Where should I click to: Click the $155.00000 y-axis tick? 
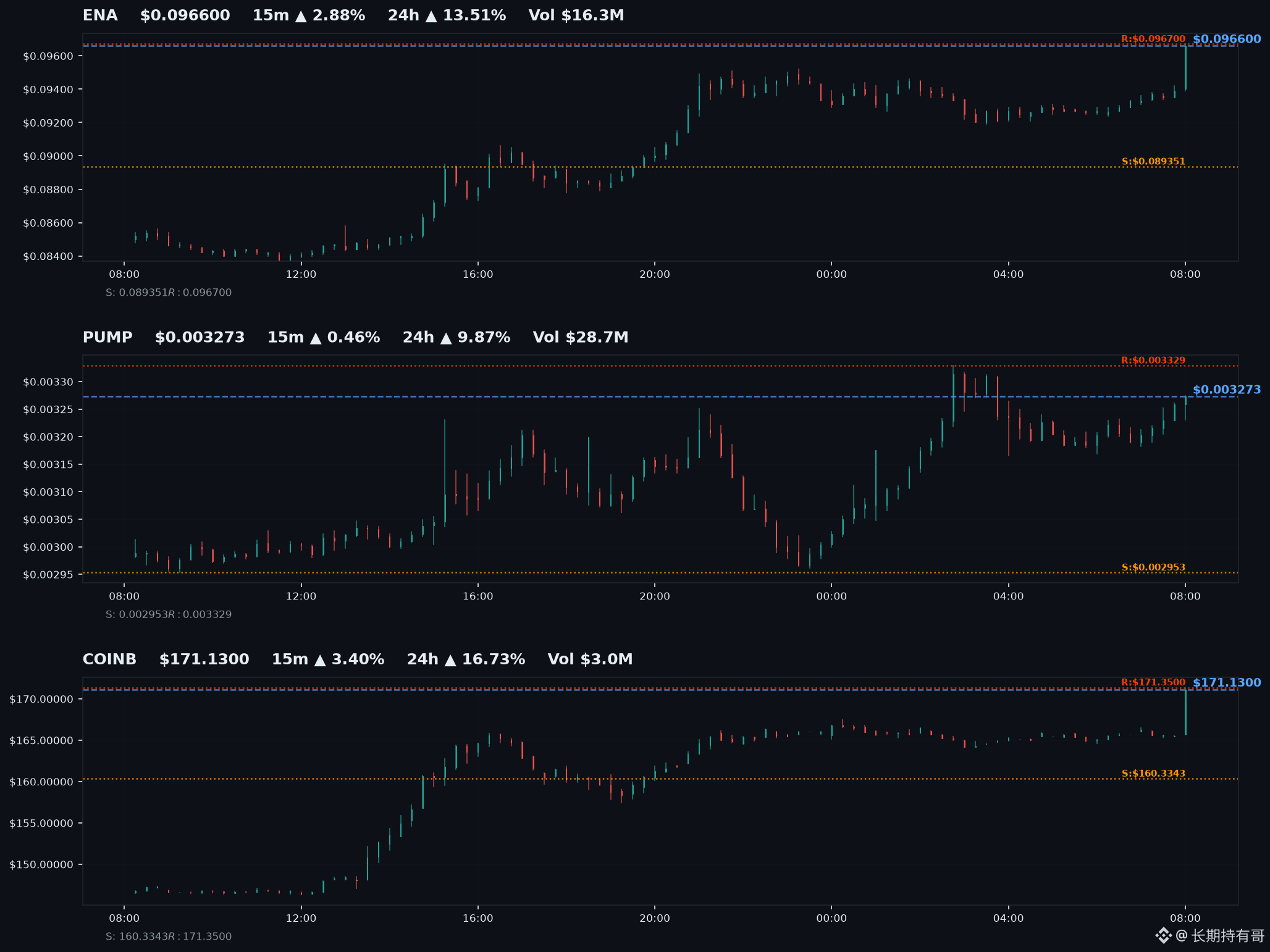click(41, 824)
